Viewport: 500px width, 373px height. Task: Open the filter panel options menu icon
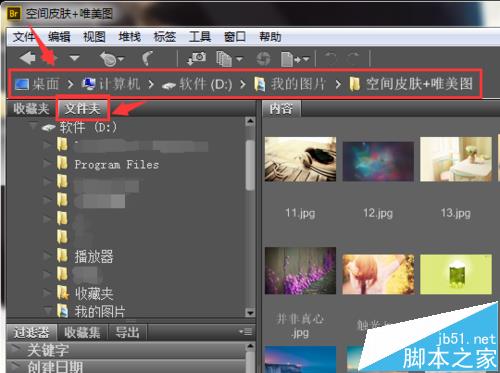[246, 332]
